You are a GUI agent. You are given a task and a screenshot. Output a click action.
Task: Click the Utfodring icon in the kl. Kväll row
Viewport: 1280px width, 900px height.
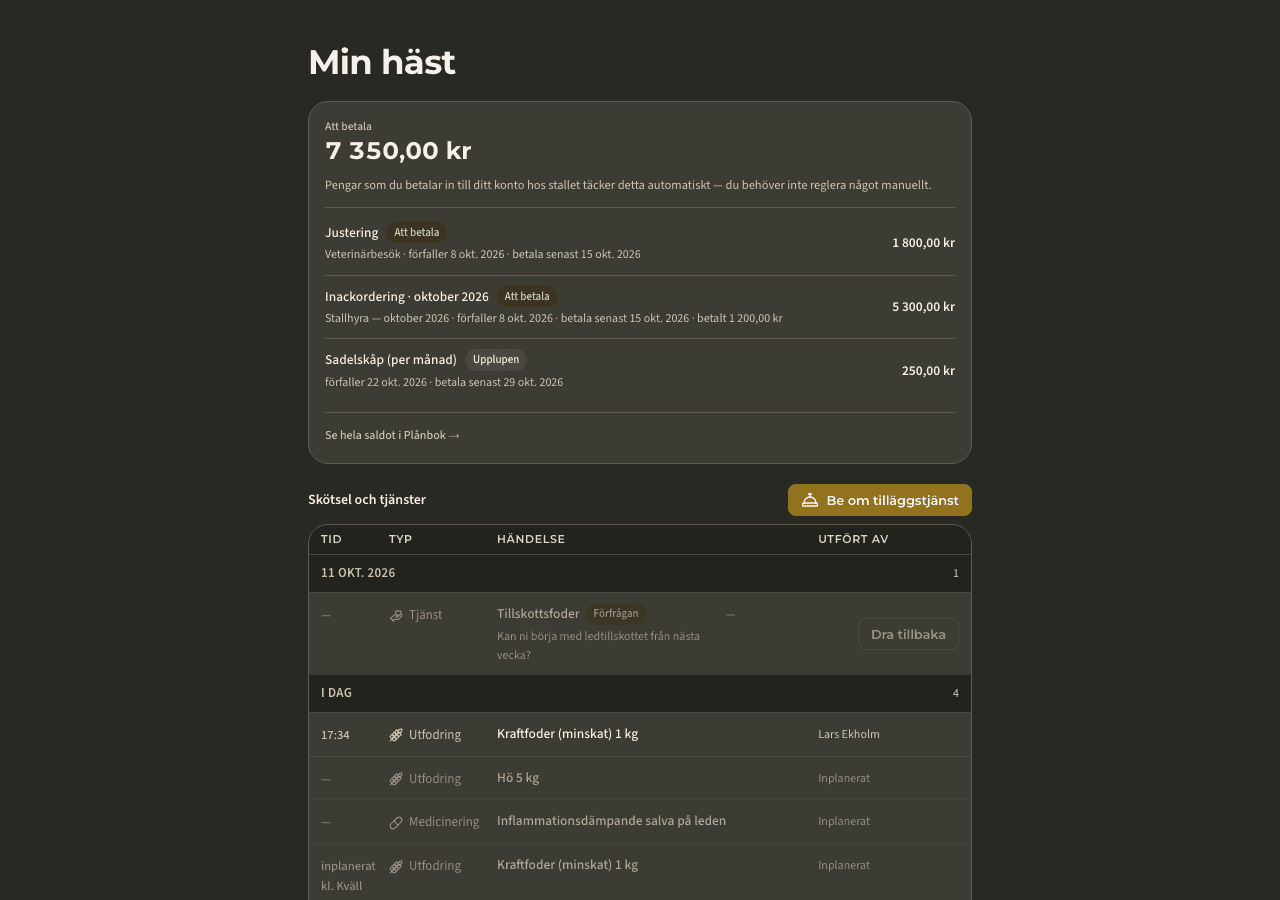coord(396,866)
